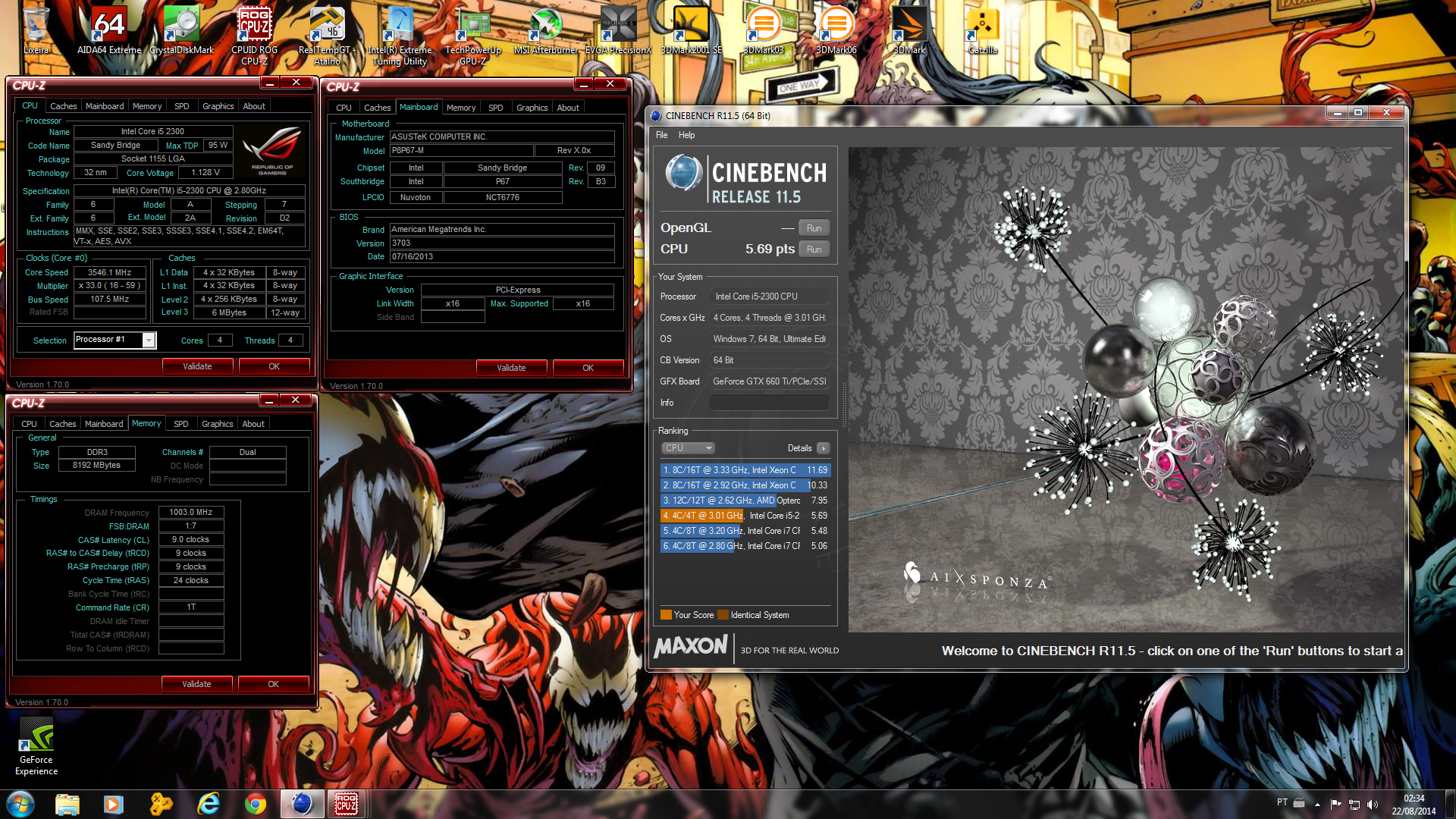Expand ranking Details arrow in Cinebench

click(824, 448)
